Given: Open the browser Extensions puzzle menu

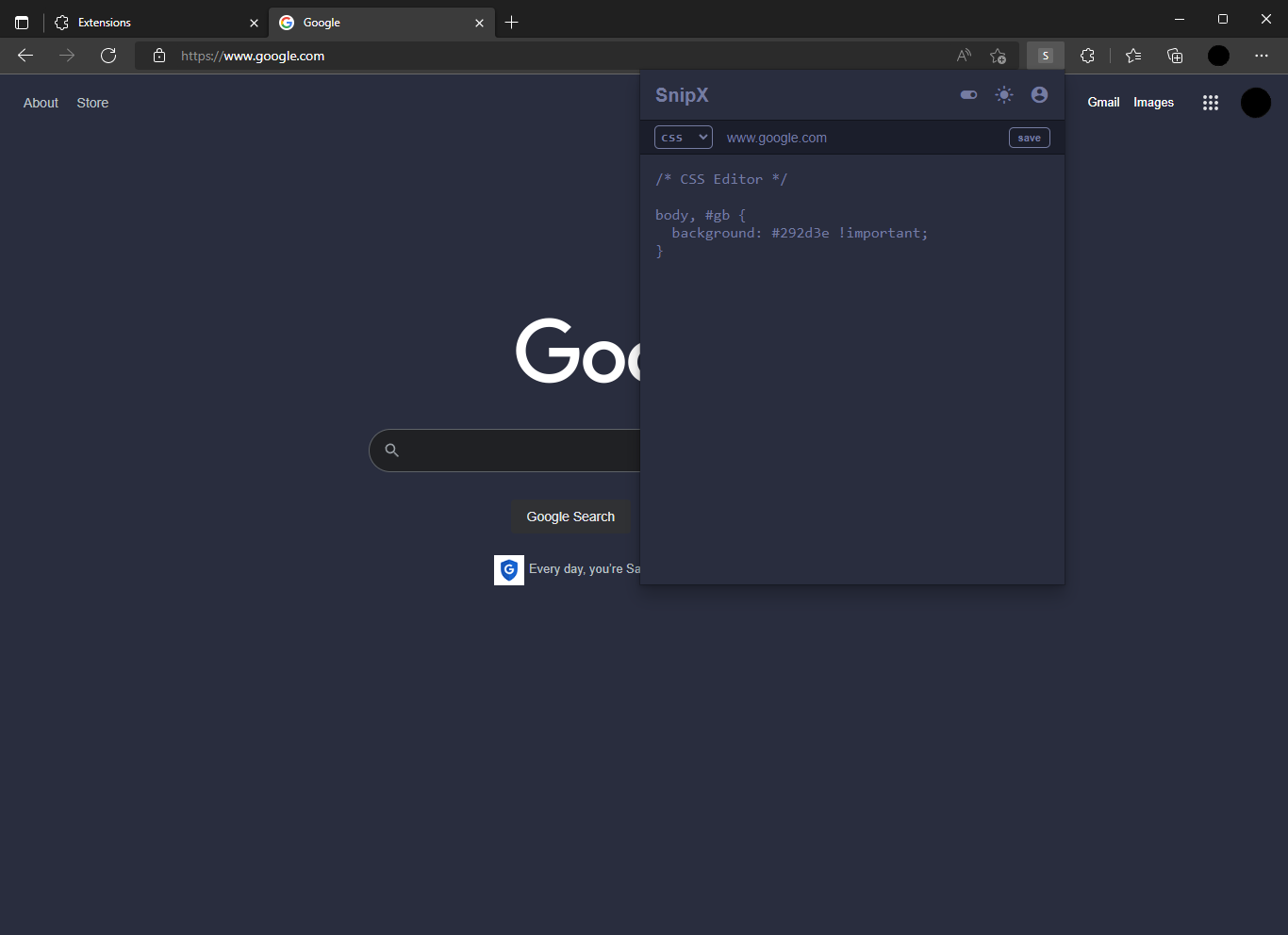Looking at the screenshot, I should (1087, 56).
